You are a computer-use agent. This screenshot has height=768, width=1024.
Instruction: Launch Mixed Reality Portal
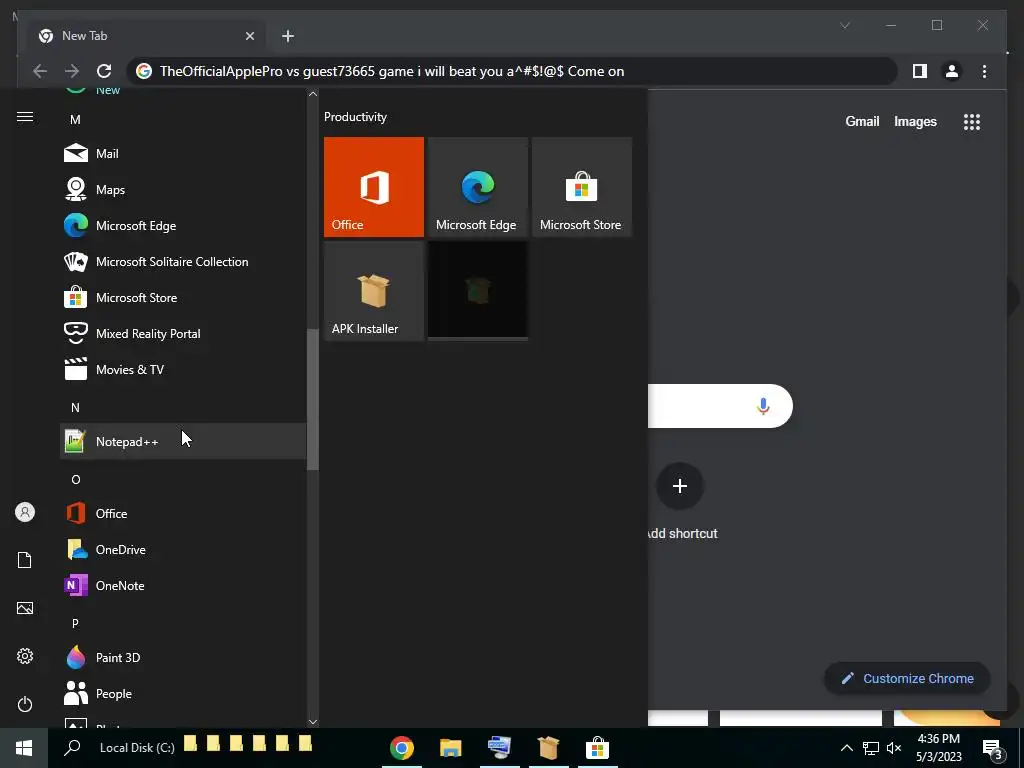pyautogui.click(x=183, y=333)
